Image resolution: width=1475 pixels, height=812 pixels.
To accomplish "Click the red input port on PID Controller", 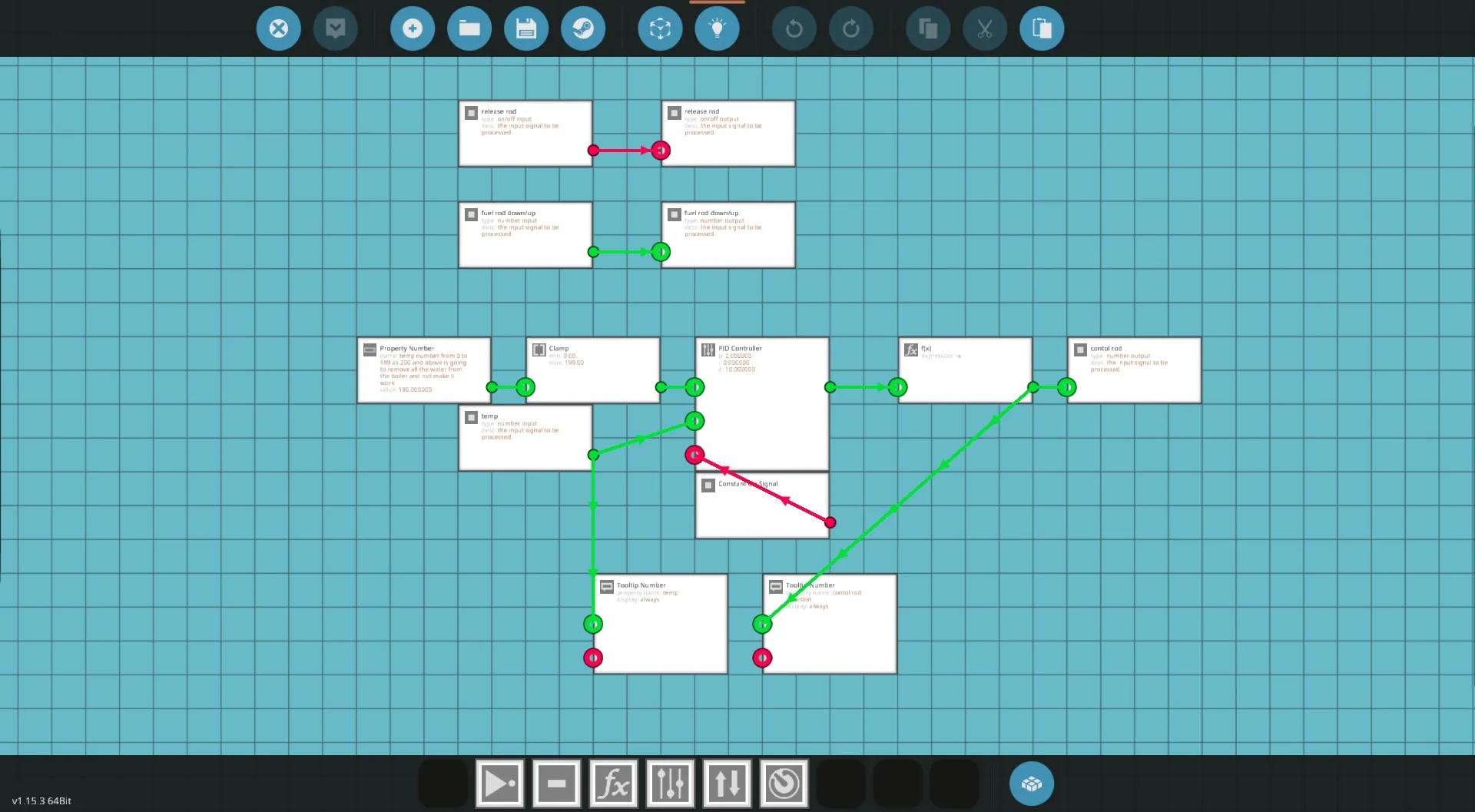I will [694, 456].
